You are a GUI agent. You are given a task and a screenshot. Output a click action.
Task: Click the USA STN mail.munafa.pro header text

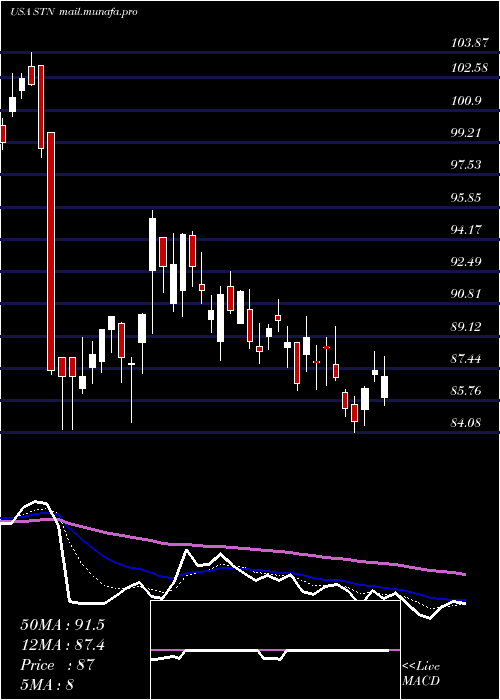click(x=74, y=12)
